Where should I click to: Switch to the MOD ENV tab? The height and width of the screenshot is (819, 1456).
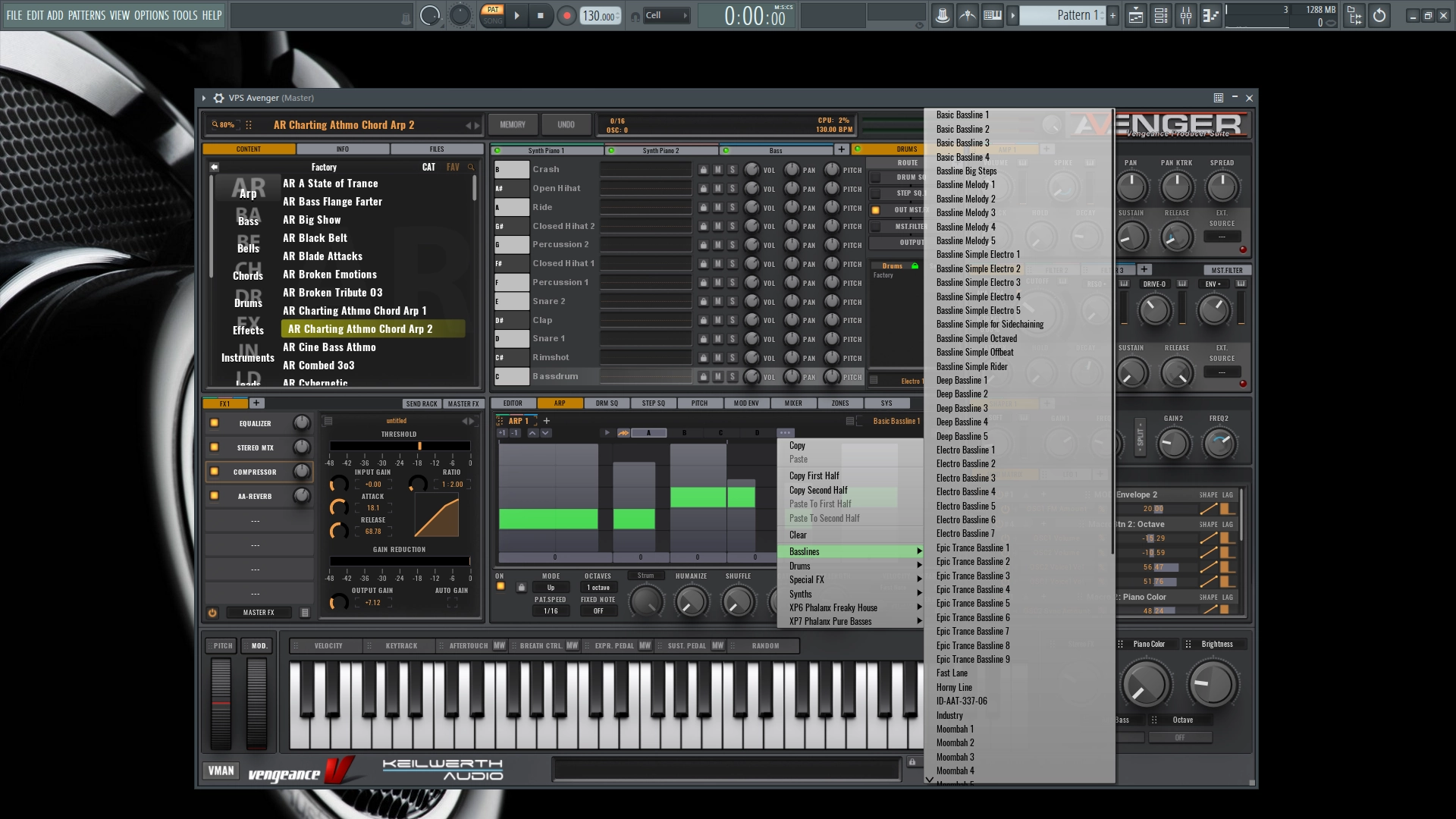coord(746,403)
